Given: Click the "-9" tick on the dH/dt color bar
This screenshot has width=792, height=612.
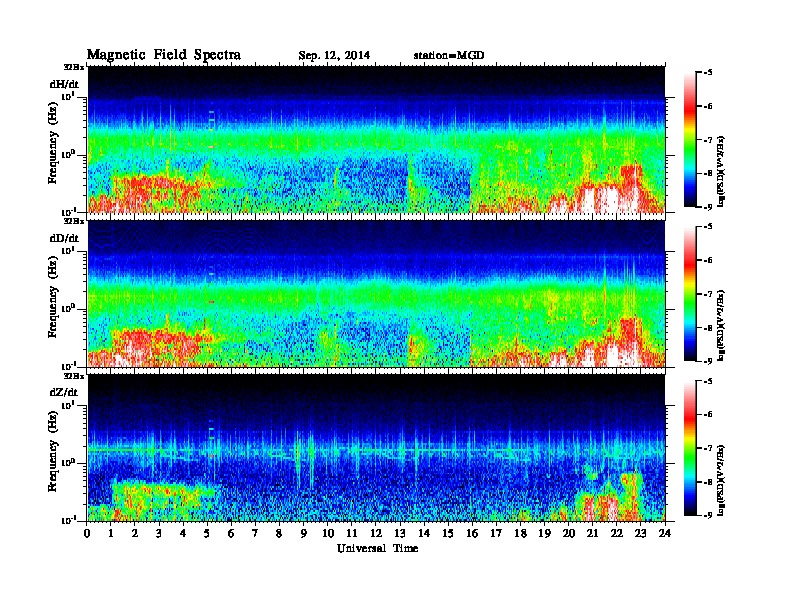Looking at the screenshot, I should click(x=708, y=207).
